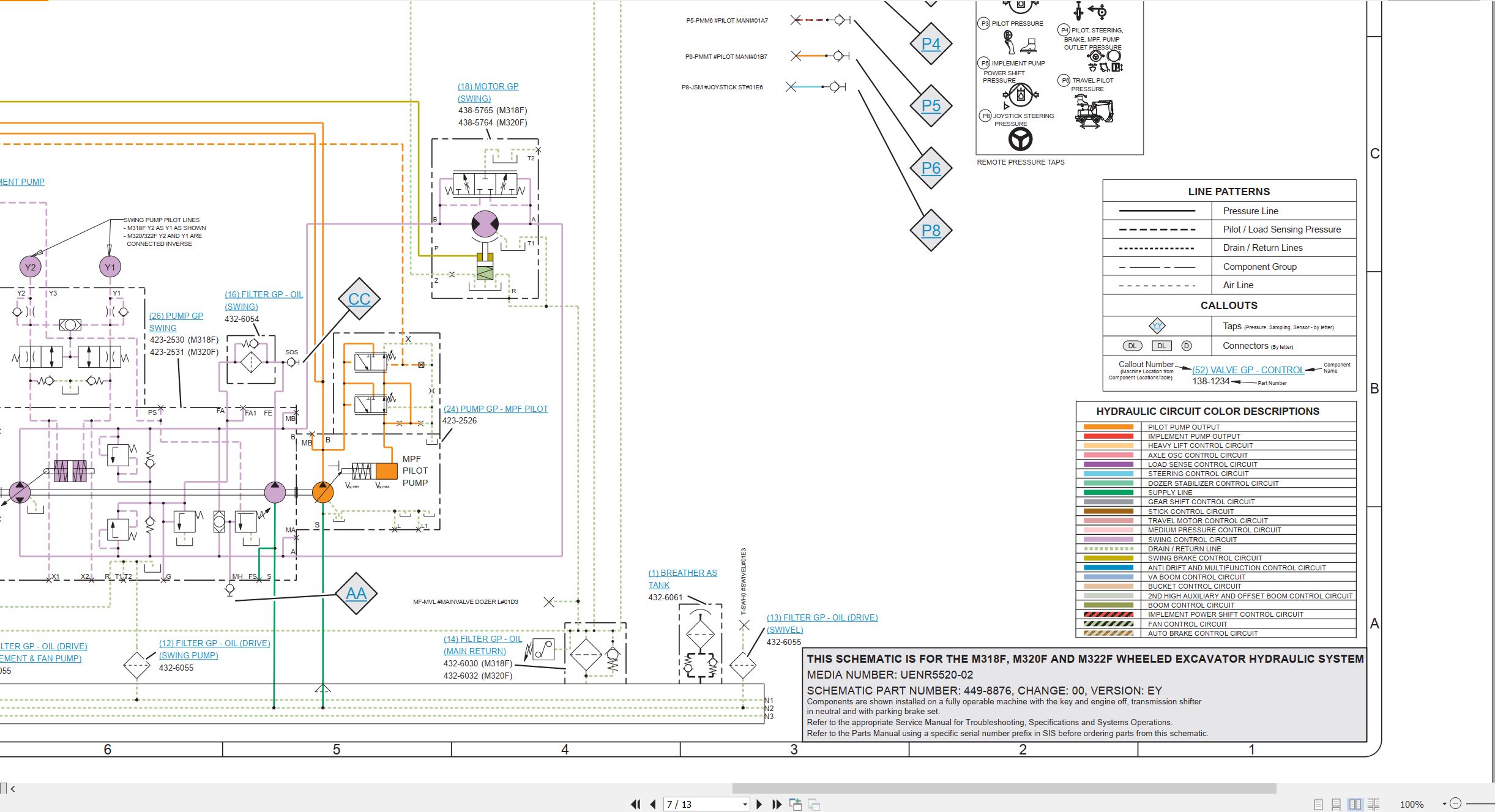
Task: Click AA tap callout diamond
Action: coord(356,594)
